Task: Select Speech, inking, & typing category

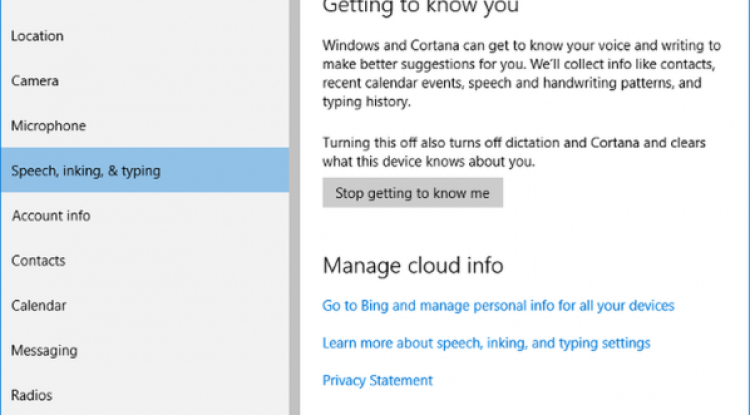Action: click(x=145, y=170)
